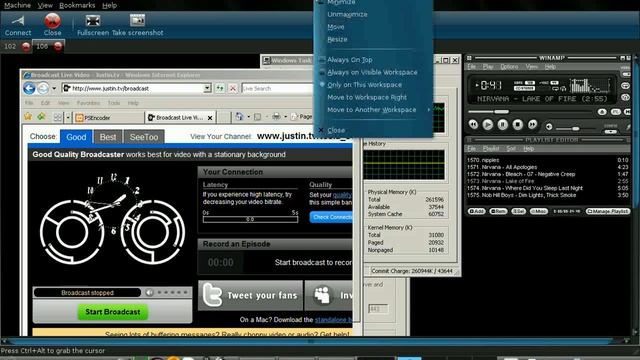The height and width of the screenshot is (360, 640).
Task: Click the Add to Favorites icon
Action: 41,117
